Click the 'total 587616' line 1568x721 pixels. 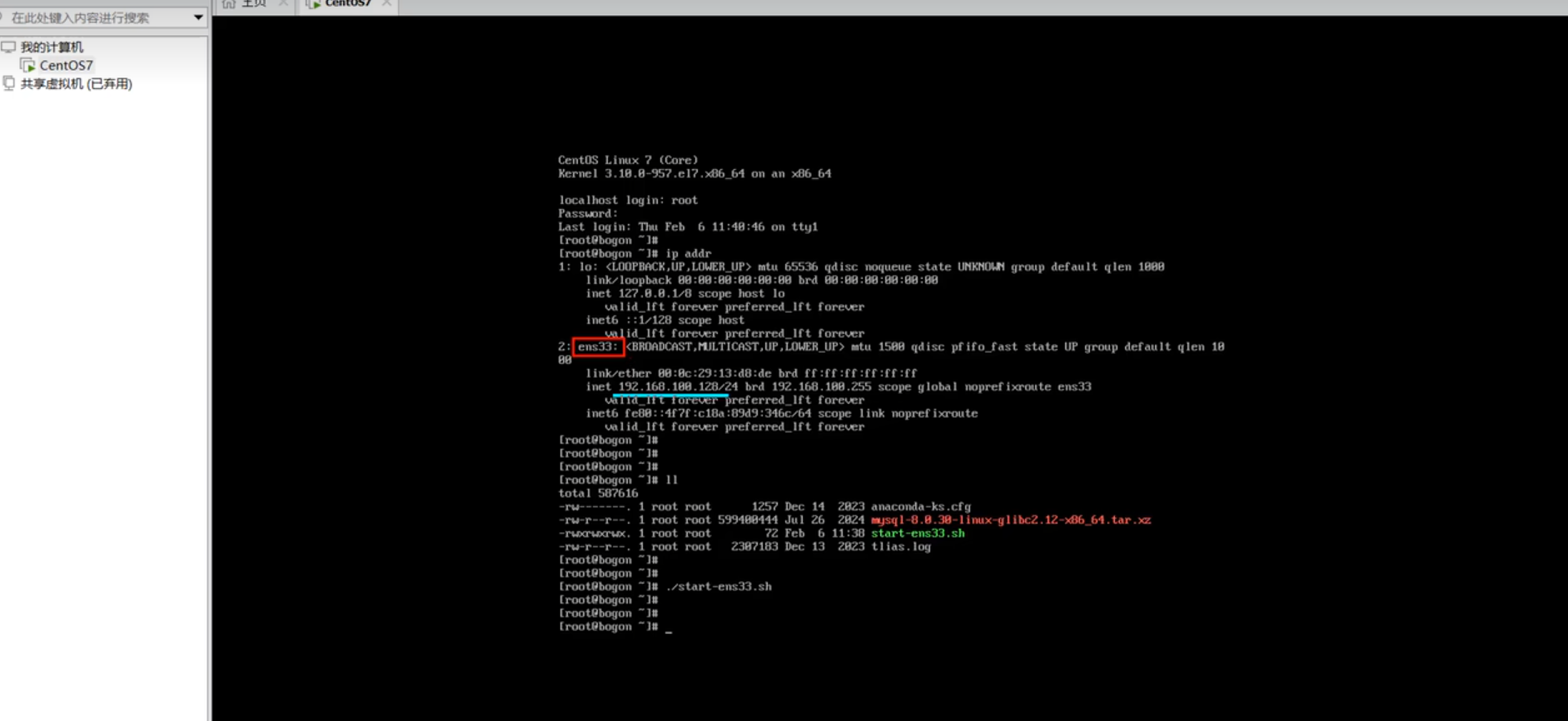pos(598,493)
